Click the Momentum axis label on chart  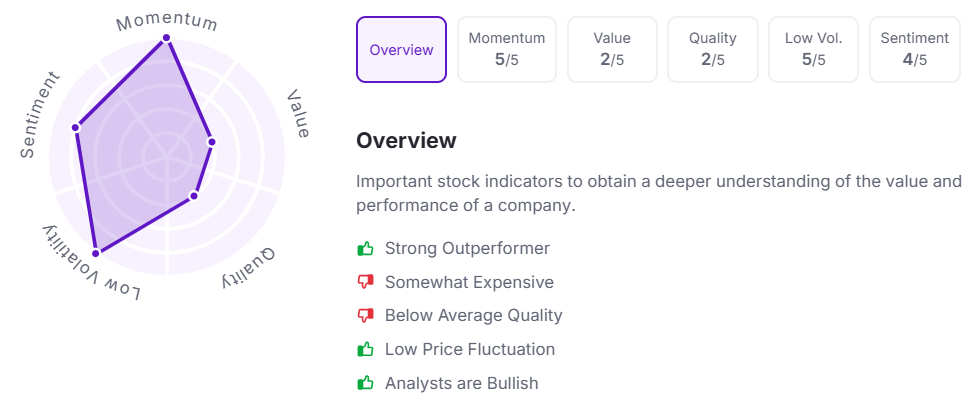167,22
